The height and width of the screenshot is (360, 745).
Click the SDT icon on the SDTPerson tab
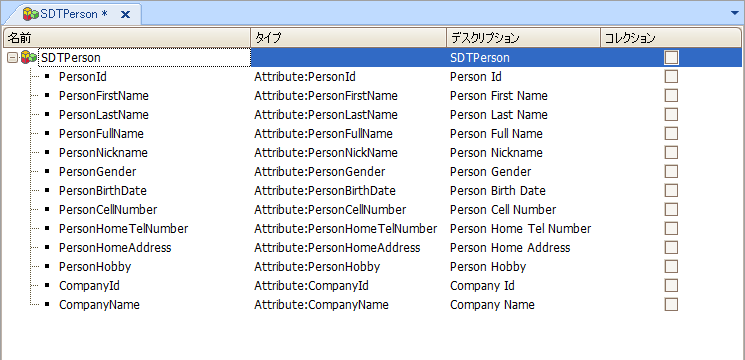tap(31, 14)
